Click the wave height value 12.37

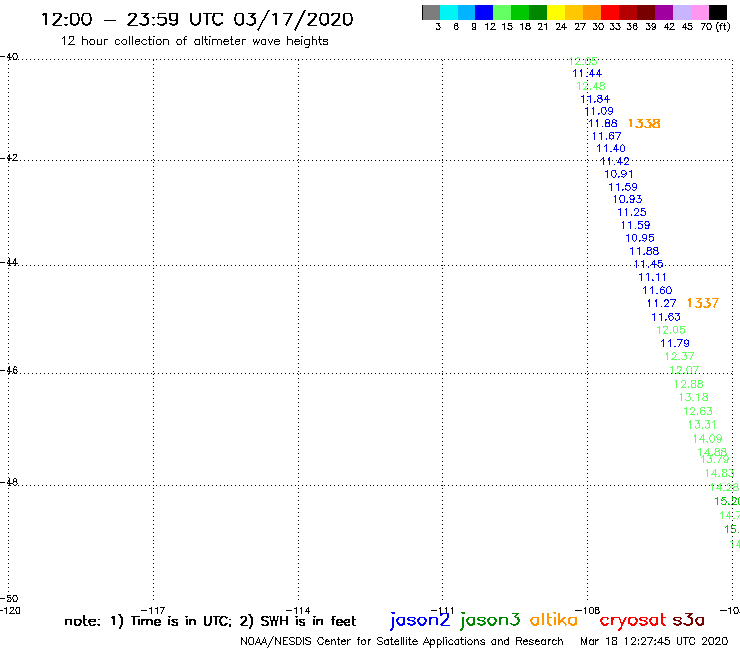680,356
